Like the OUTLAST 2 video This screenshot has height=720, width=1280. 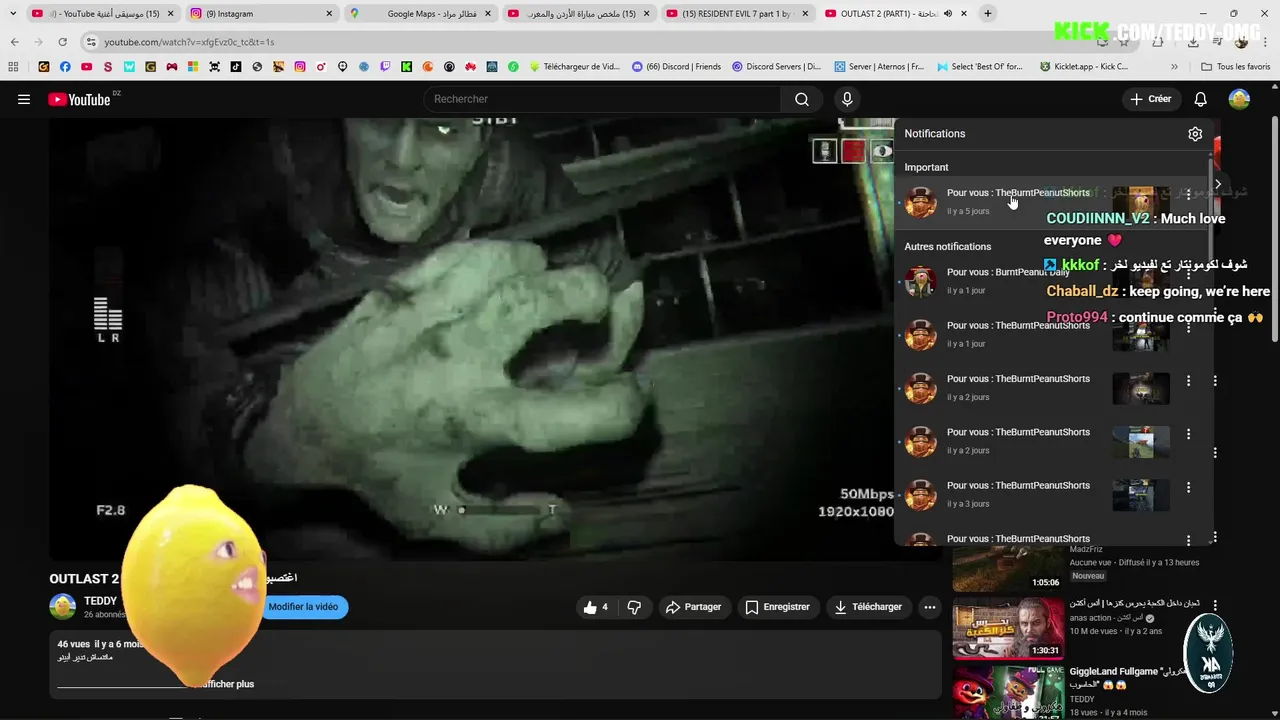596,607
